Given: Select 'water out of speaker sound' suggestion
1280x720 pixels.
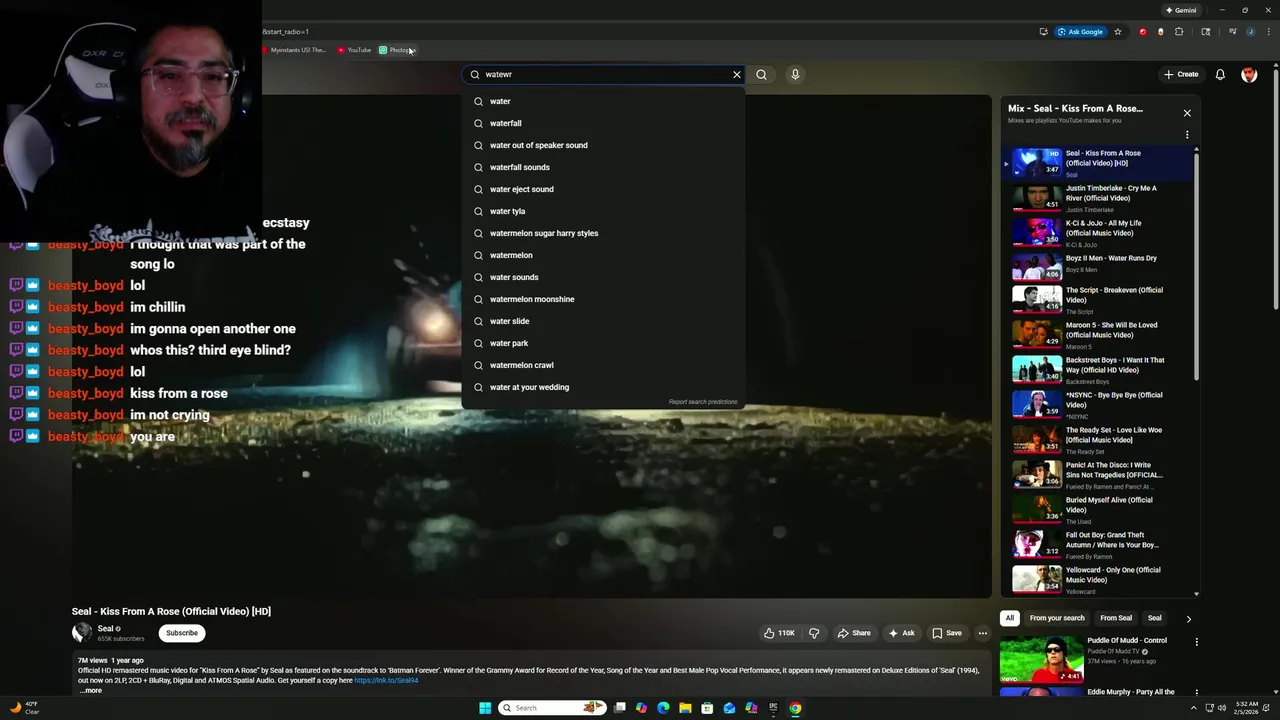Looking at the screenshot, I should [603, 145].
